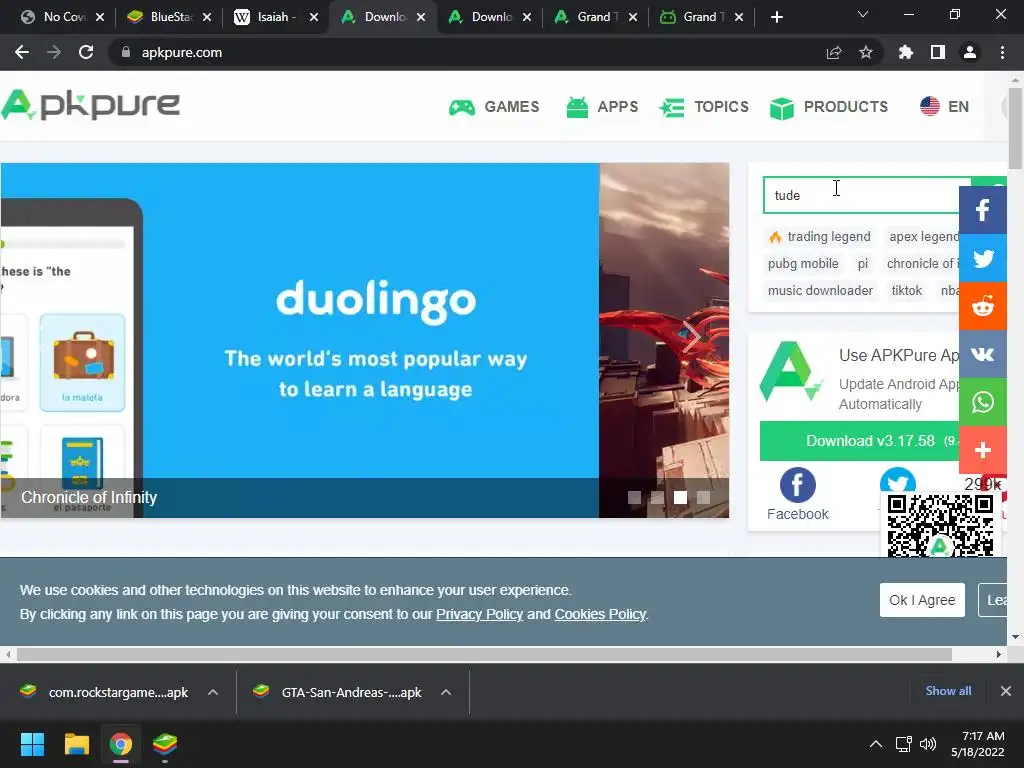Image resolution: width=1024 pixels, height=768 pixels.
Task: Click Ok I Agree on cookie notice
Action: tap(921, 600)
